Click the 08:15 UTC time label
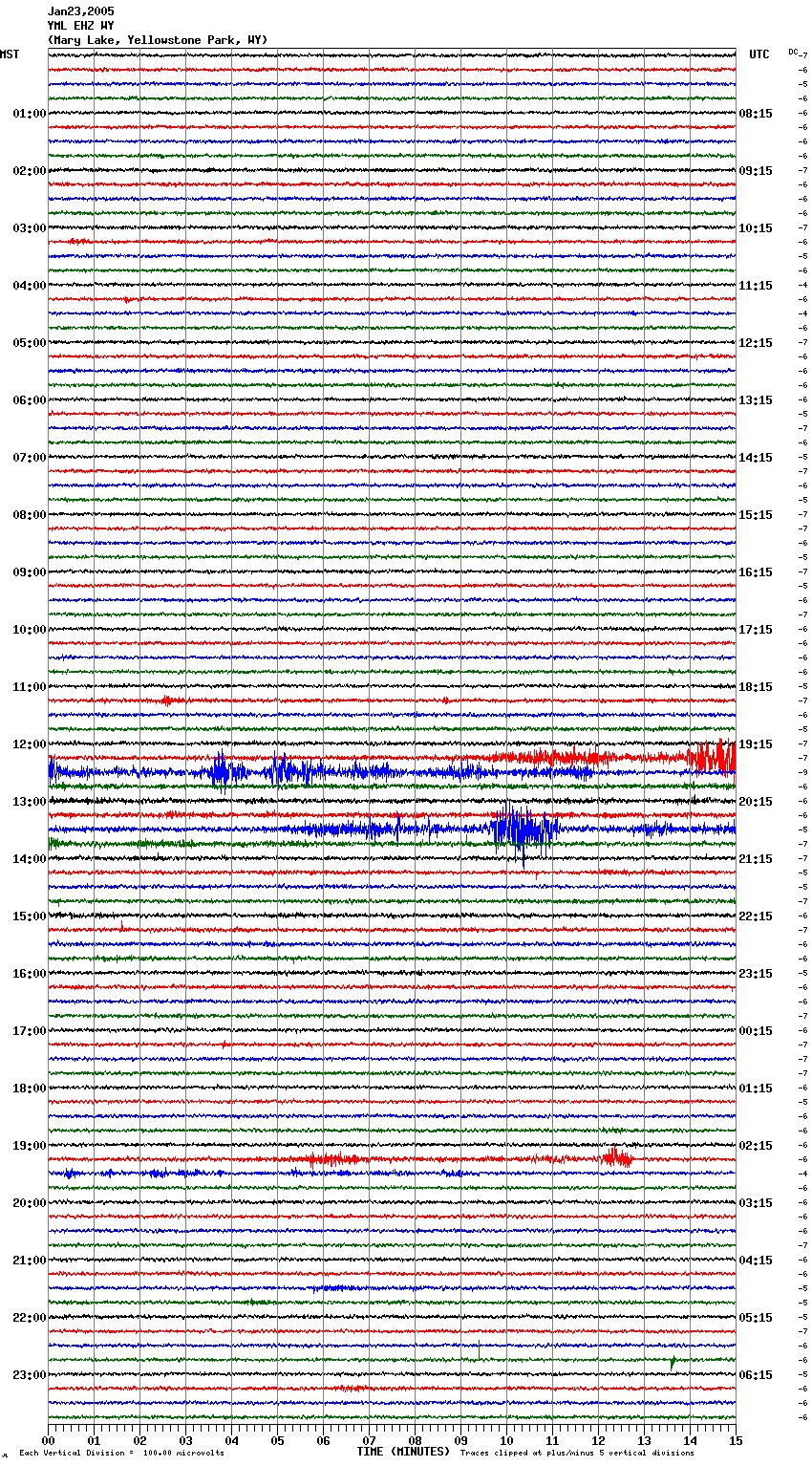Image resolution: width=812 pixels, height=1466 pixels. pyautogui.click(x=756, y=114)
